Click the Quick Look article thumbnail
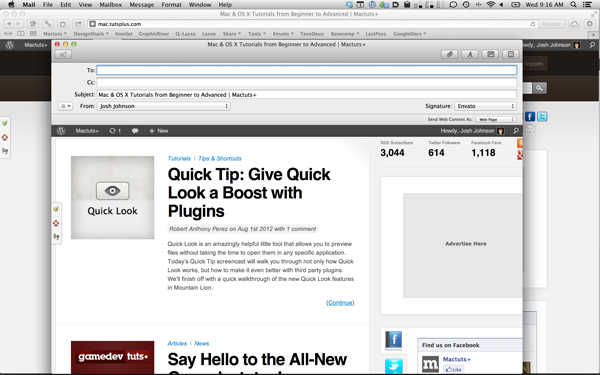This screenshot has width=600, height=375. (x=112, y=197)
